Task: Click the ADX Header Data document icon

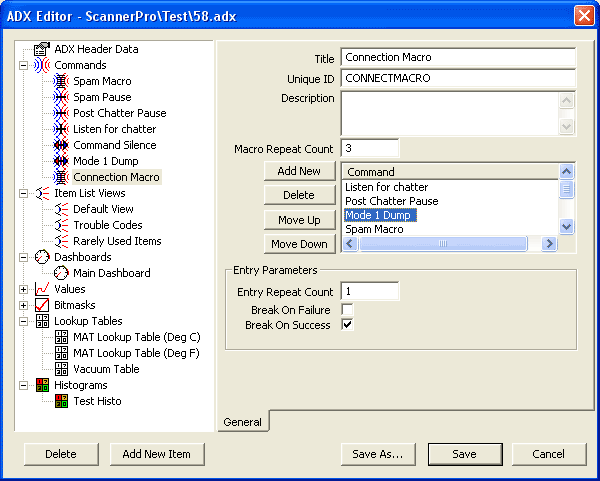Action: click(x=42, y=49)
